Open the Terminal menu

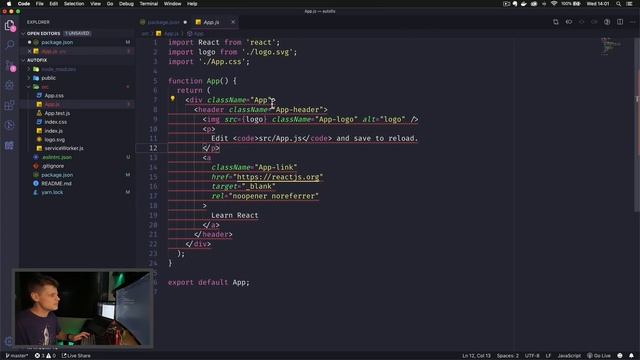click(x=149, y=4)
